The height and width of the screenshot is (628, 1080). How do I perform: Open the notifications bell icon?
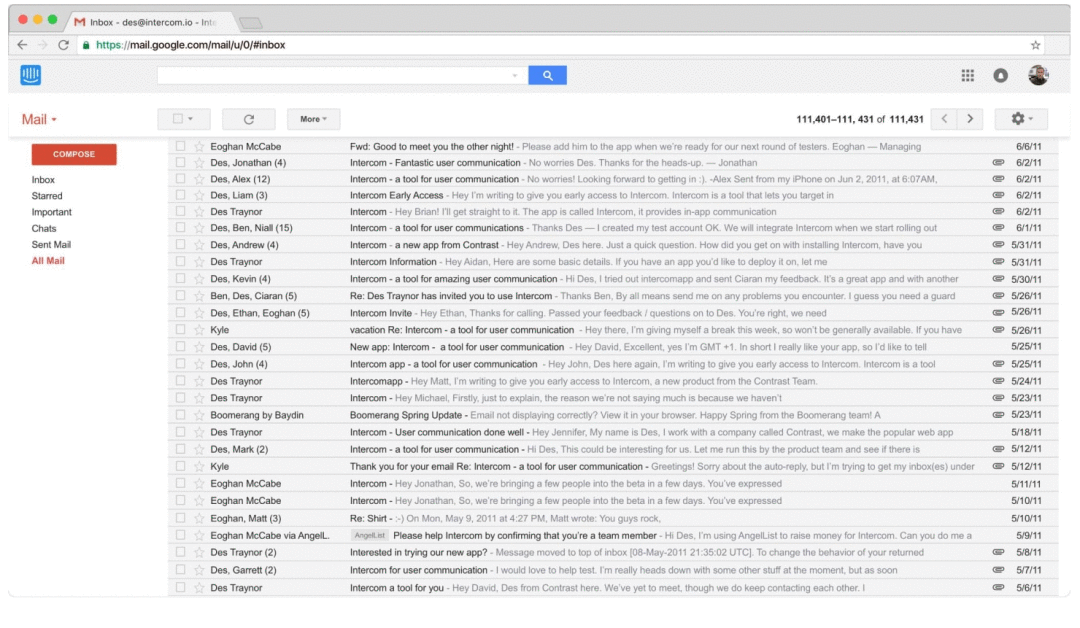[x=1000, y=76]
